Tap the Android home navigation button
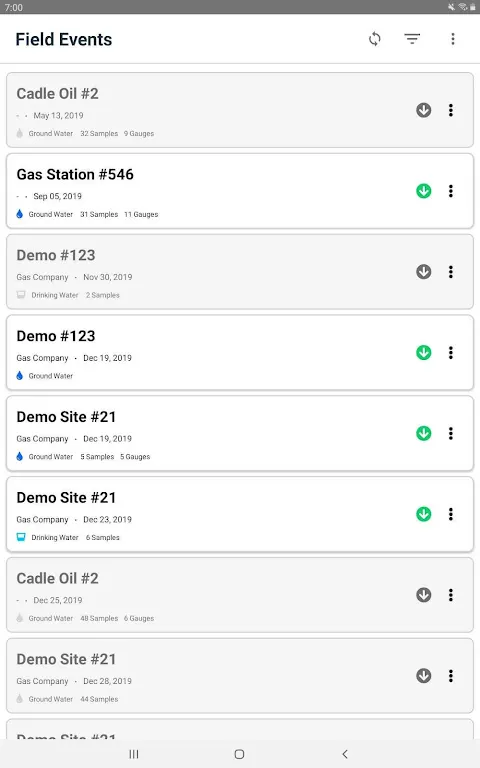Screen dimensions: 480x768 [240, 754]
